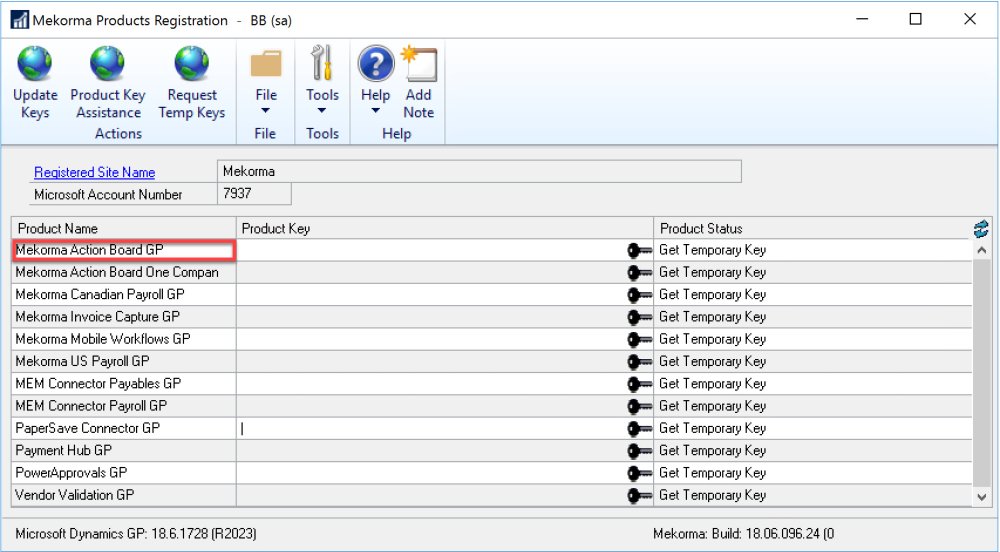Select Mekorma Mobile Workflows GP product name
Viewport: 1000px width, 552px height.
point(103,339)
